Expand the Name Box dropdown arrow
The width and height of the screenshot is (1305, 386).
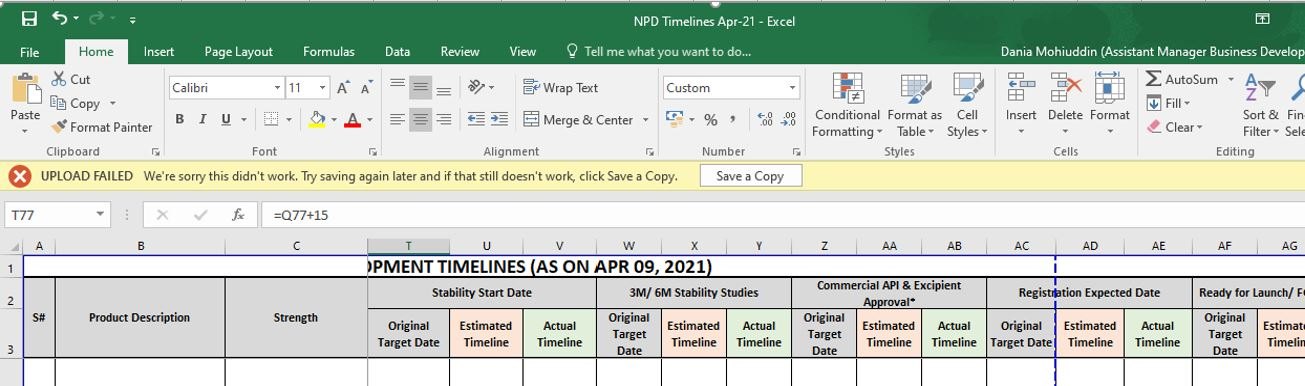click(101, 215)
